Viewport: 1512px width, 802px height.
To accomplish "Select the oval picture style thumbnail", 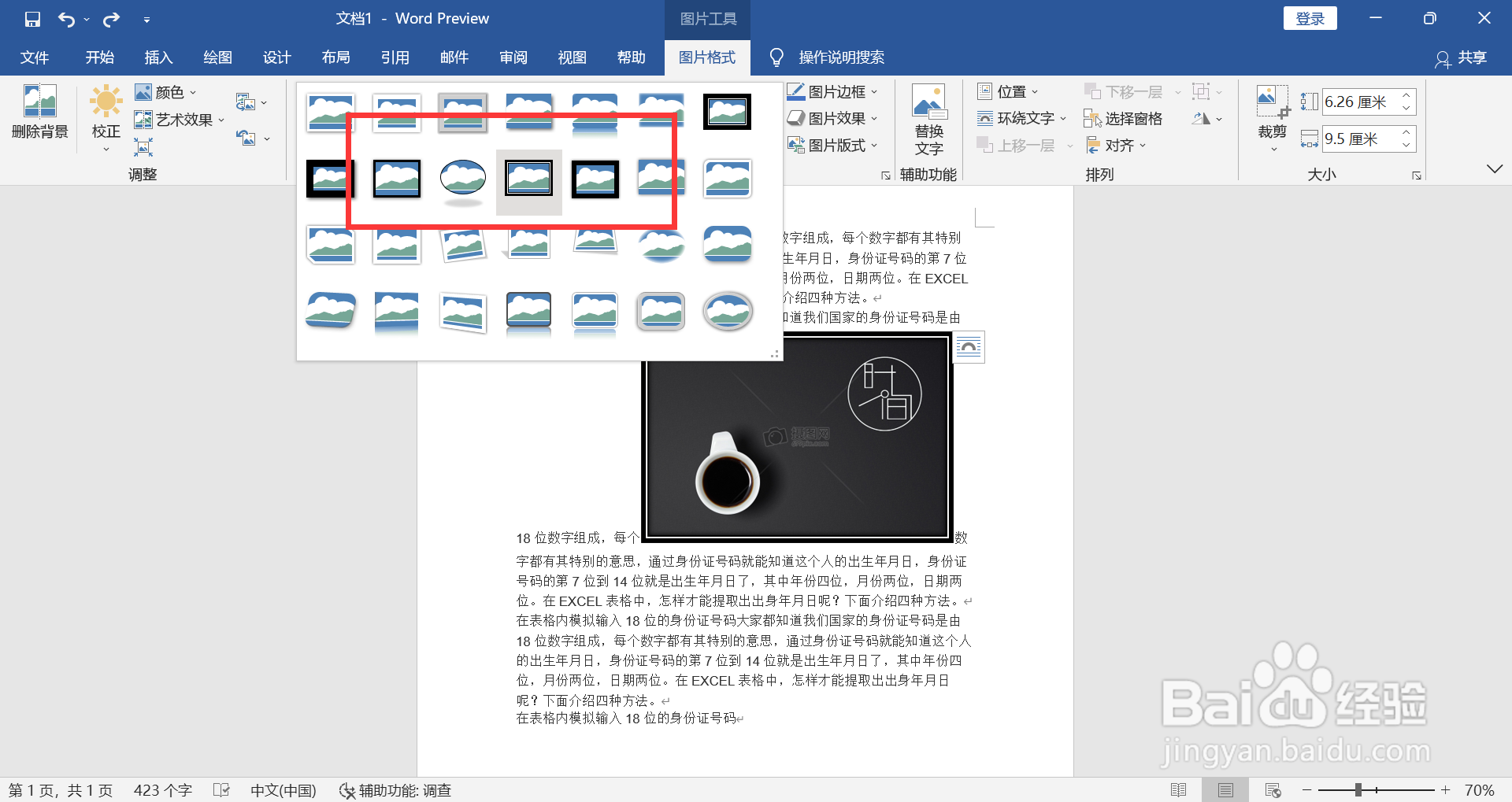I will pyautogui.click(x=463, y=179).
